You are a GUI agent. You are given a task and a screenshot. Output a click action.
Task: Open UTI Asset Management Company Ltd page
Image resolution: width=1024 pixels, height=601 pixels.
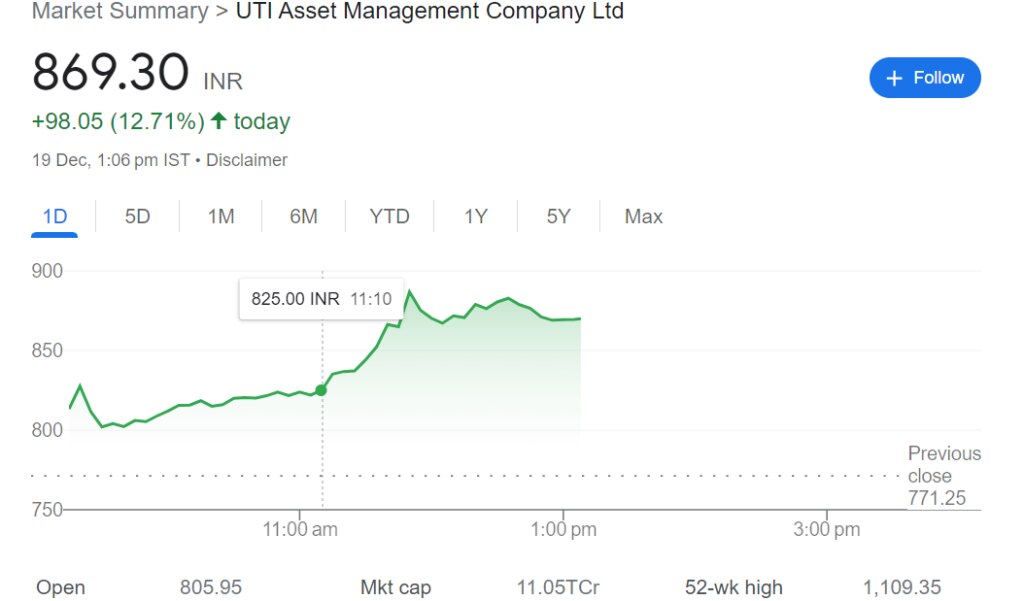click(428, 12)
